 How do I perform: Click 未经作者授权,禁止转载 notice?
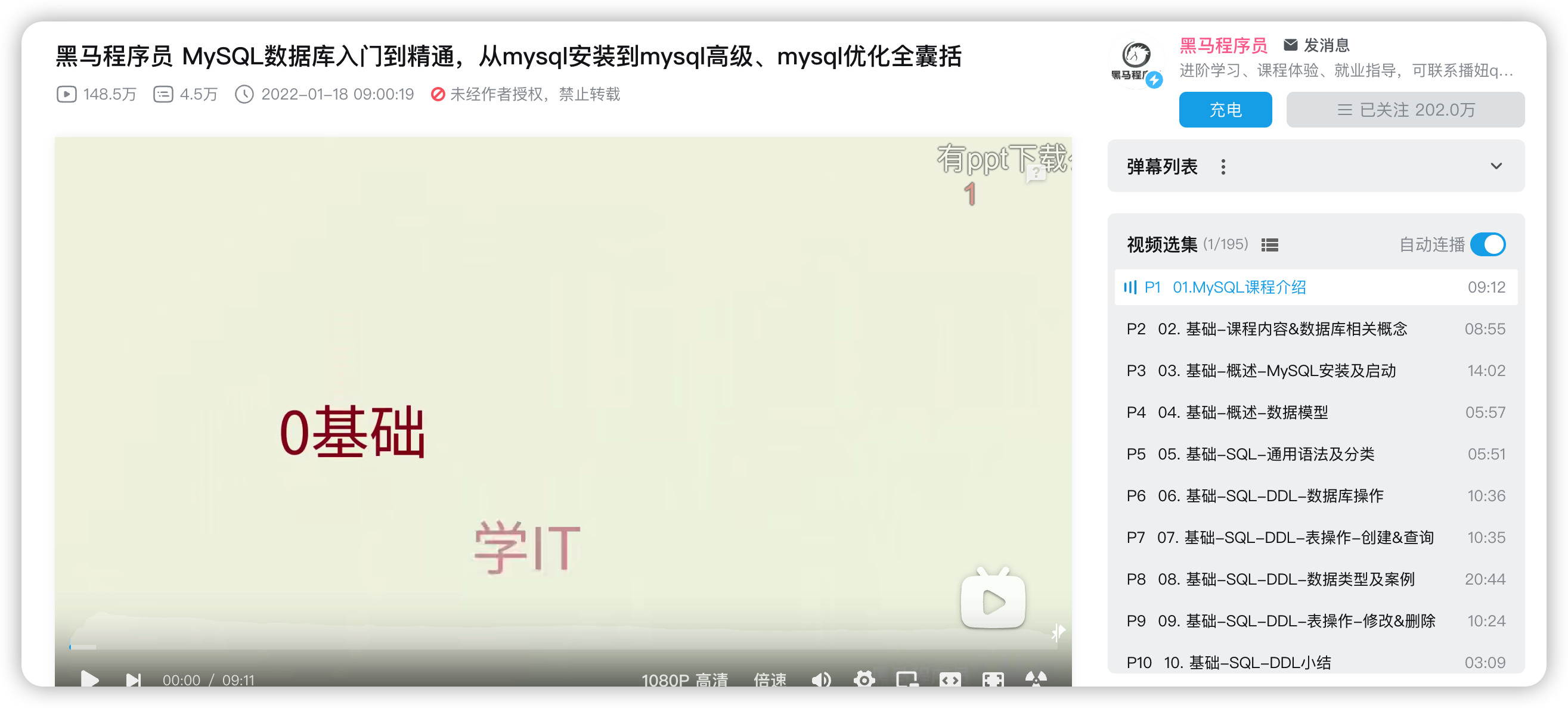pos(525,94)
